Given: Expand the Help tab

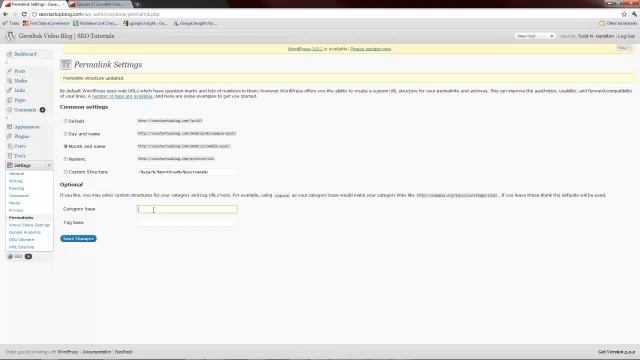Looking at the screenshot, I should pos(623,48).
